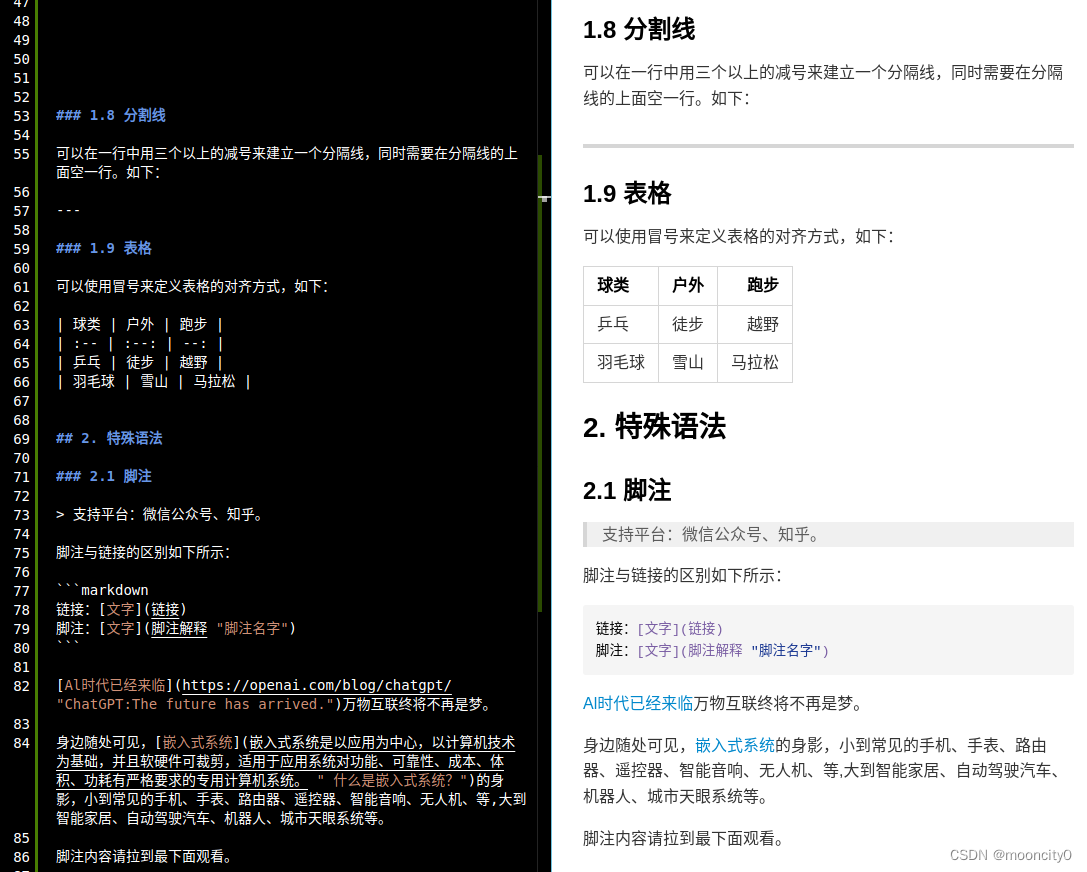Click the '### 1.9 表格' heading in editor
This screenshot has width=1087, height=872.
point(104,248)
